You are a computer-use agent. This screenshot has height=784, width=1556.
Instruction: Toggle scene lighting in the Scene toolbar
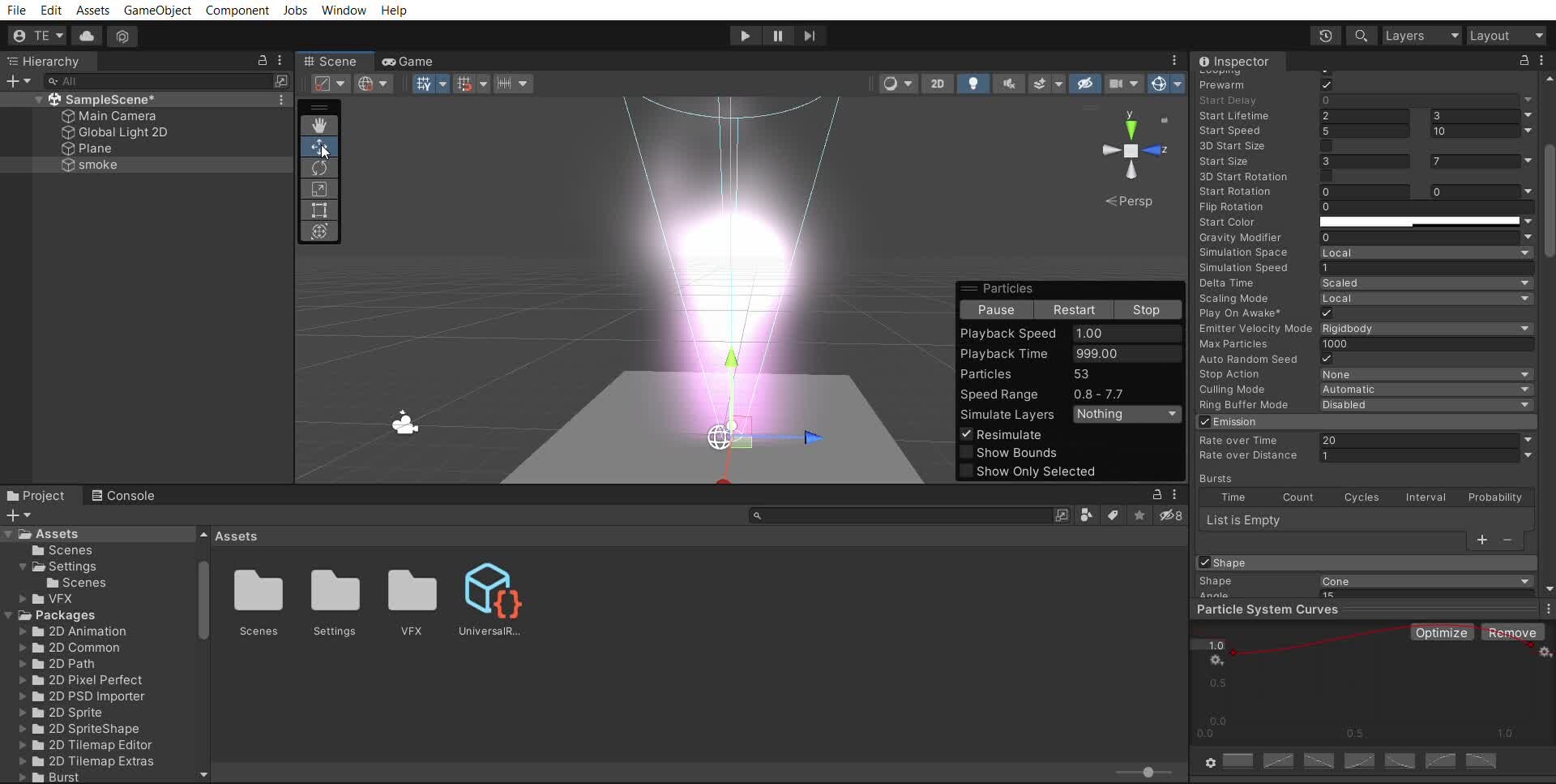973,83
